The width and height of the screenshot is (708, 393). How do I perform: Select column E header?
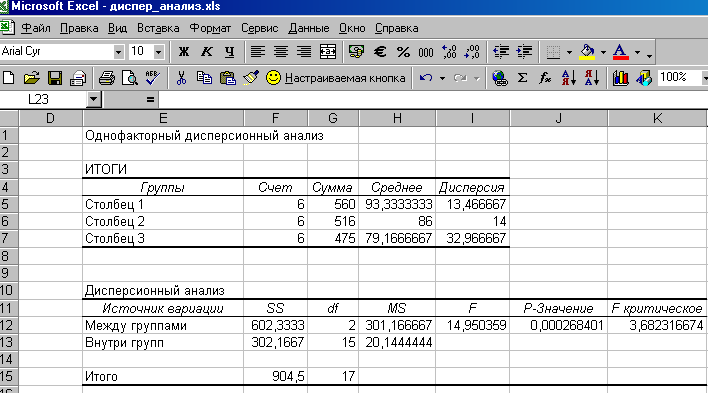click(x=163, y=118)
